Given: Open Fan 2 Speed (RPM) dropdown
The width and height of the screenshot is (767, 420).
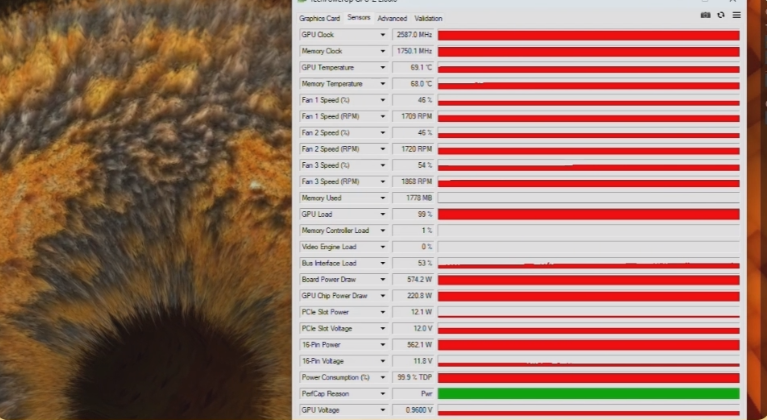Looking at the screenshot, I should point(383,149).
